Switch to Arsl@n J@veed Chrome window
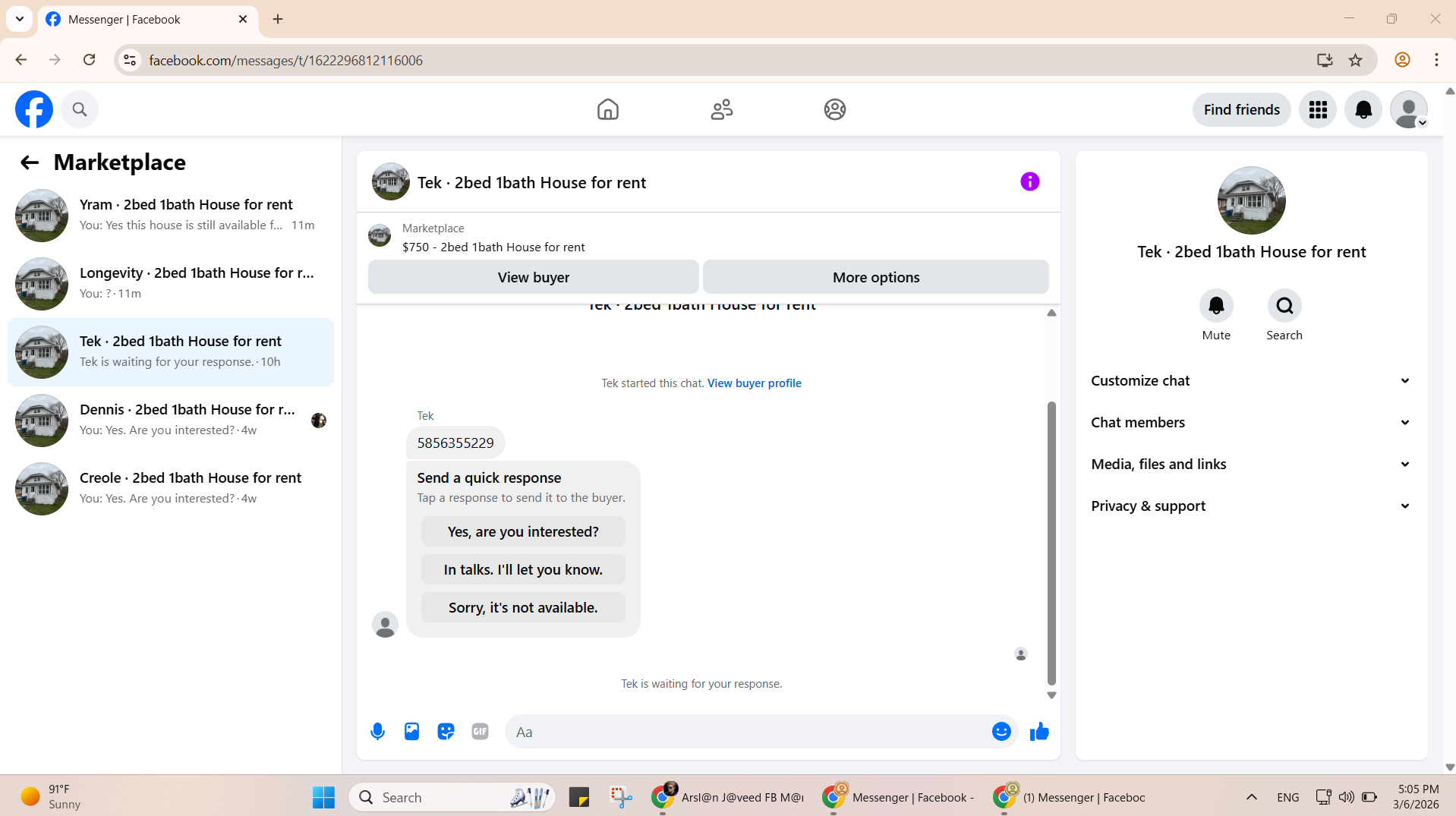Image resolution: width=1456 pixels, height=816 pixels. click(x=727, y=797)
